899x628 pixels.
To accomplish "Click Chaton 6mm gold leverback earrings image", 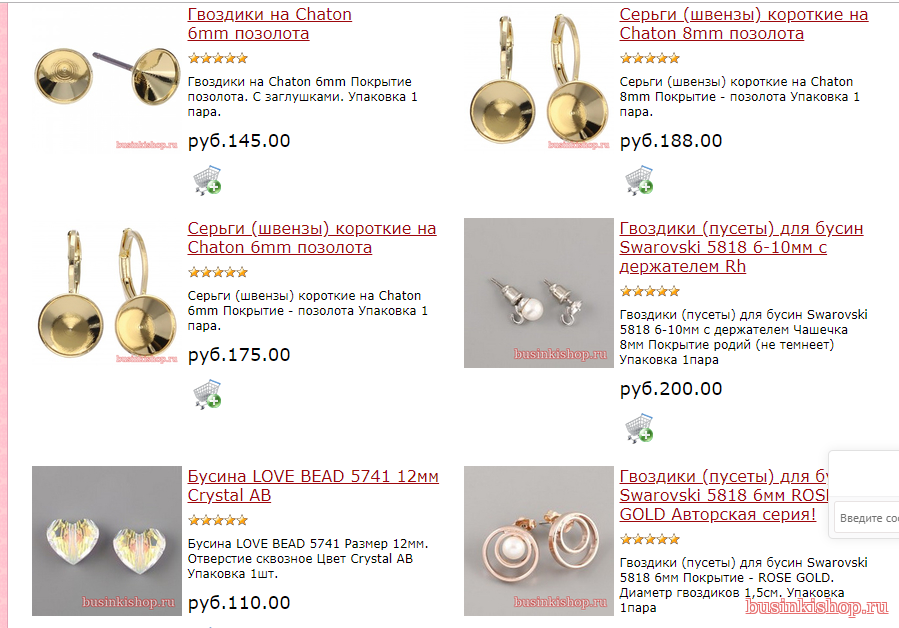I will pos(107,292).
